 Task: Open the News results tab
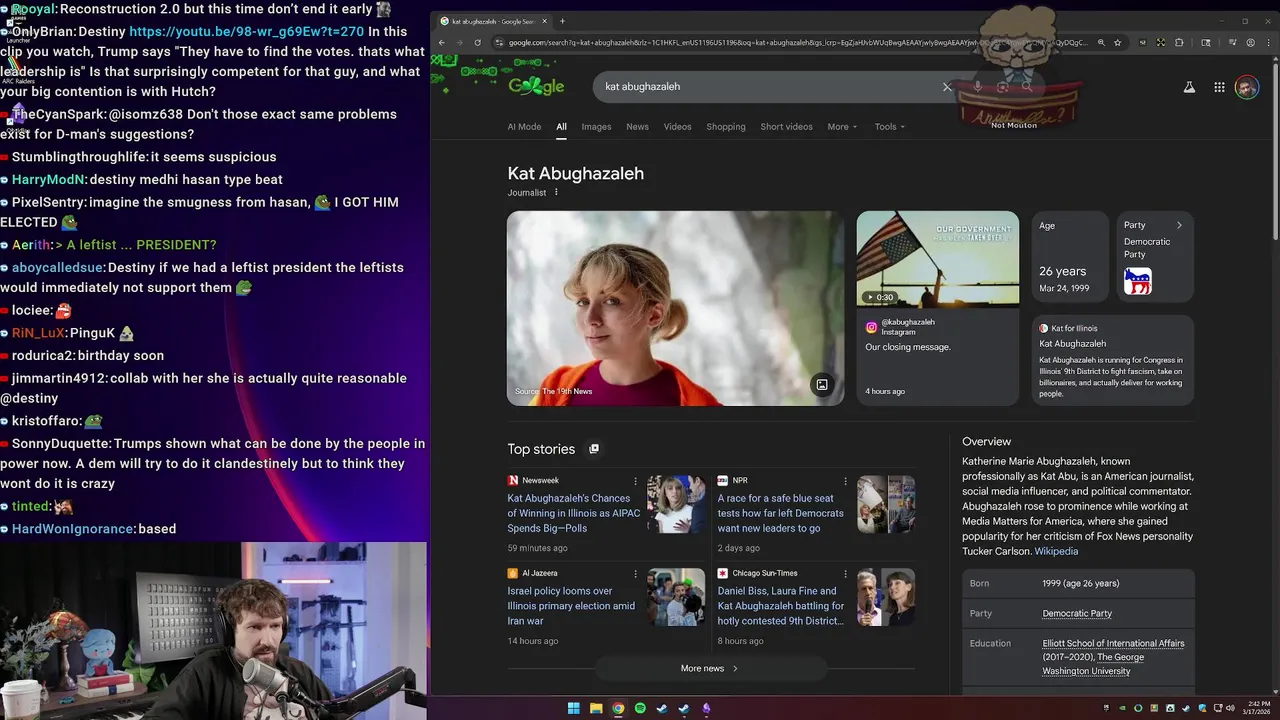pyautogui.click(x=637, y=127)
